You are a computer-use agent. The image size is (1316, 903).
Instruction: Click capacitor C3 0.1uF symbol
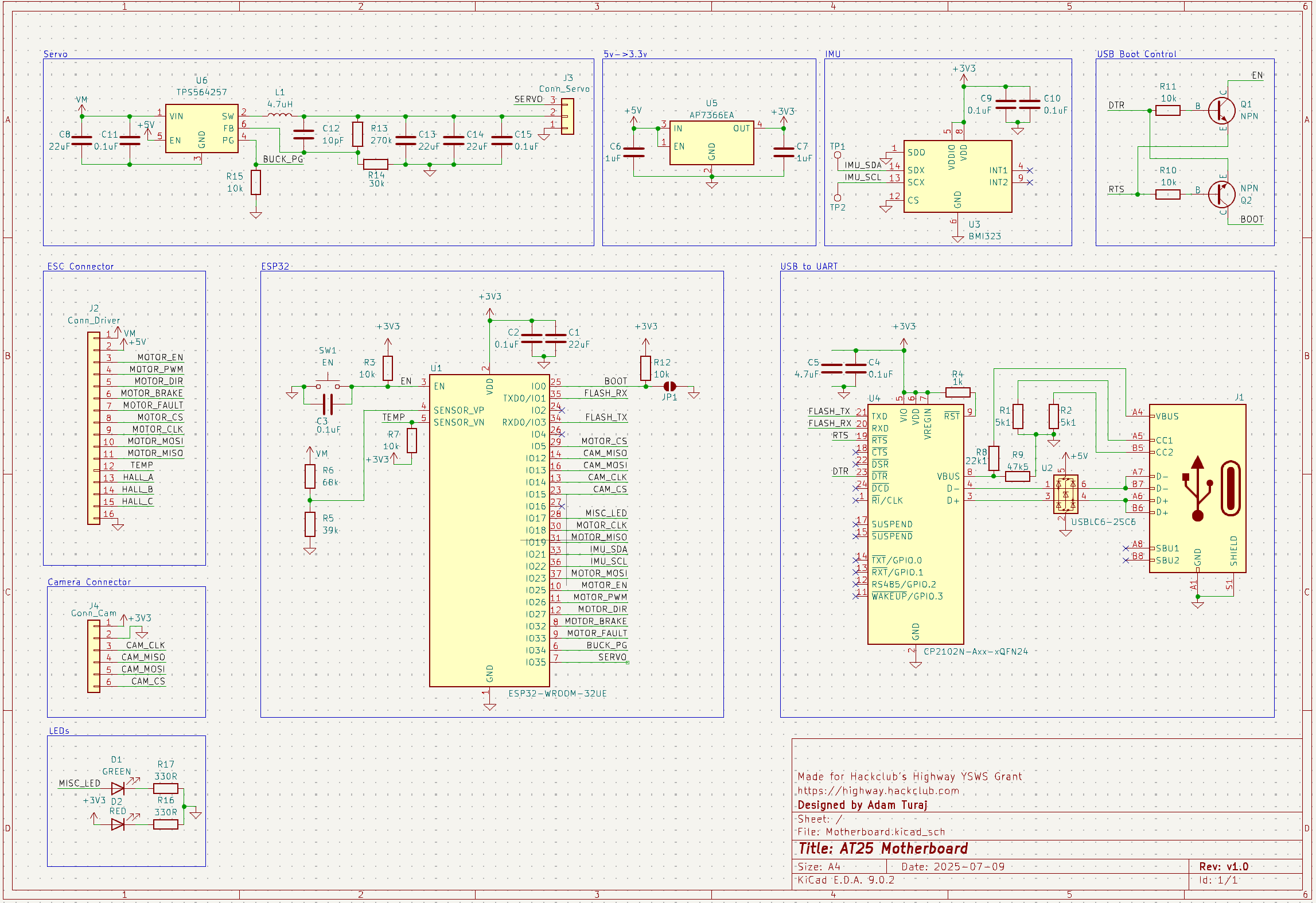point(328,404)
